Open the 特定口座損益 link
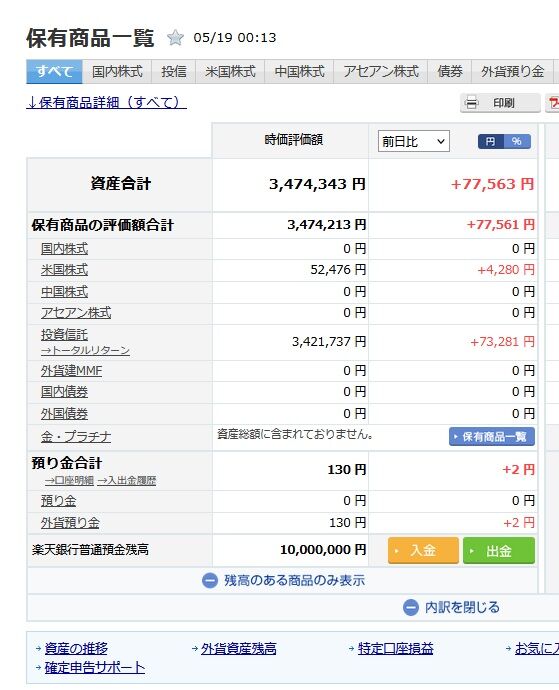Viewport: 559px width, 690px height. coord(396,649)
